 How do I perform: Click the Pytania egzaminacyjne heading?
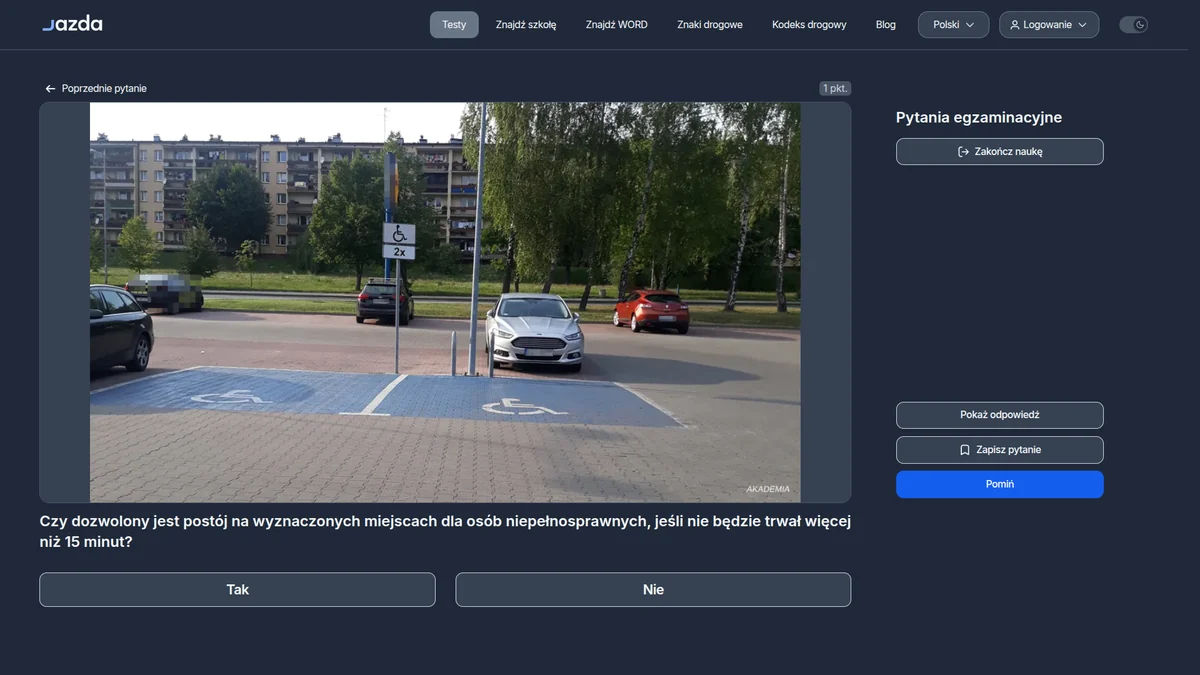[979, 117]
